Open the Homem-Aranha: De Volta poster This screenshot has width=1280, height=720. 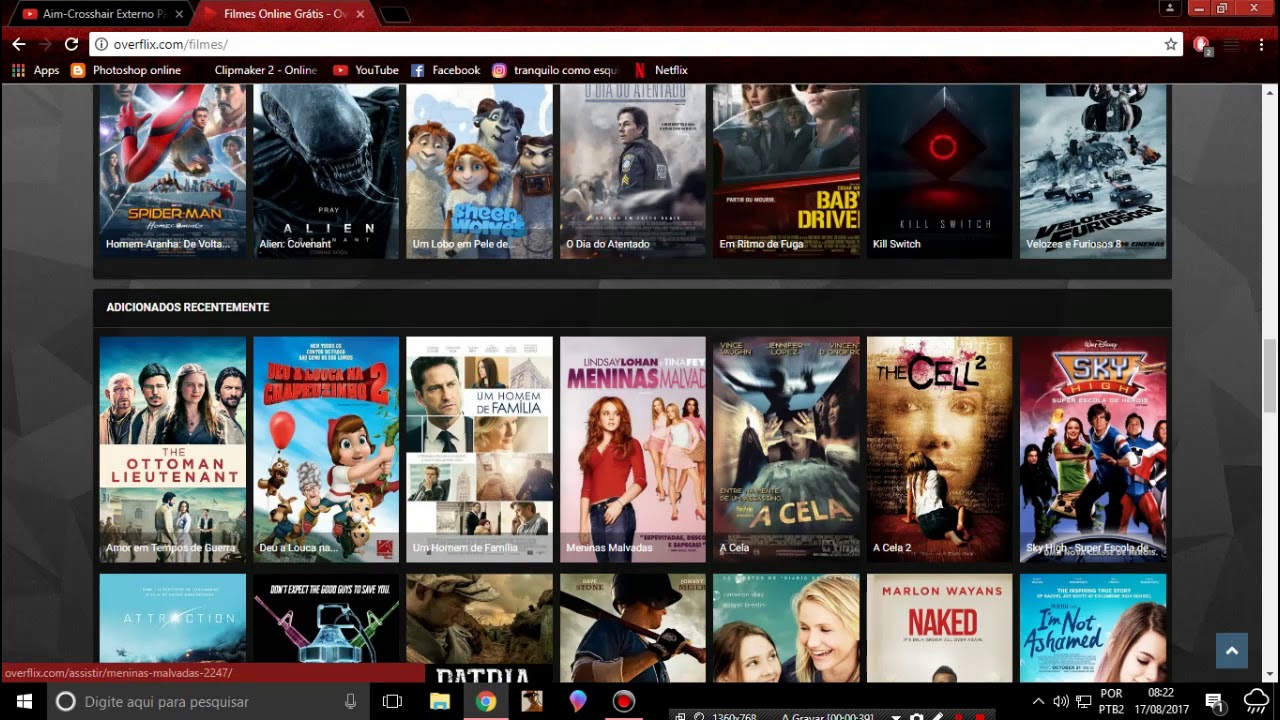pyautogui.click(x=173, y=171)
